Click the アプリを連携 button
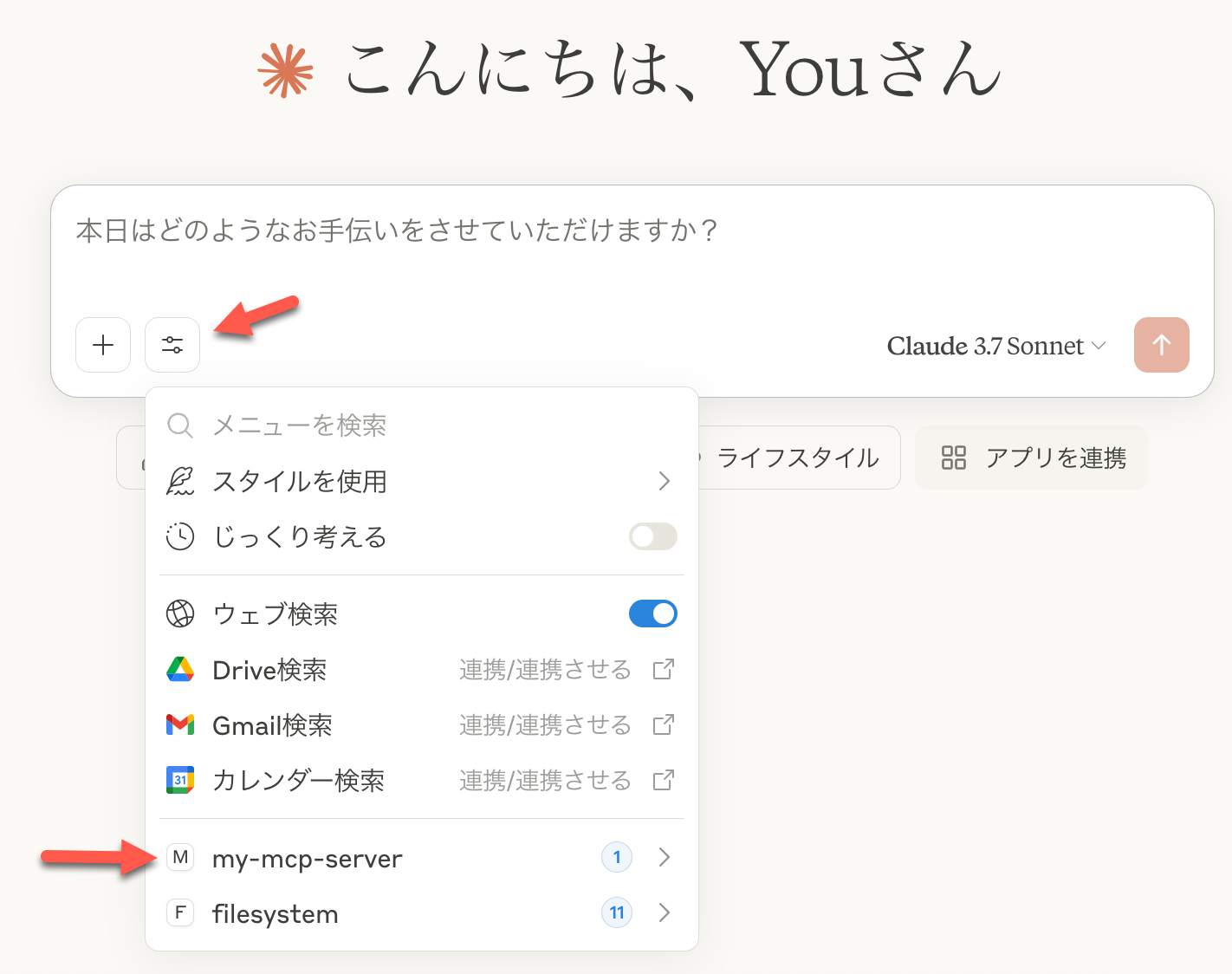 pos(1031,458)
